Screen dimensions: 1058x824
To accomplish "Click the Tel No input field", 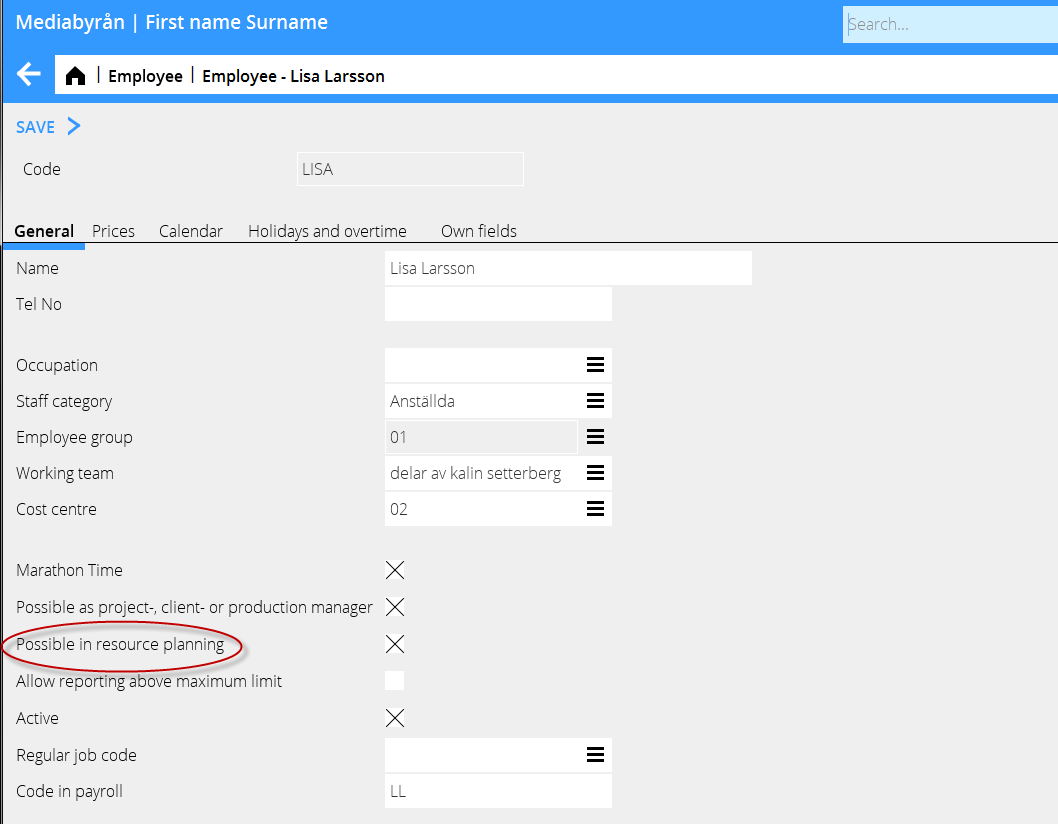I will coord(497,304).
